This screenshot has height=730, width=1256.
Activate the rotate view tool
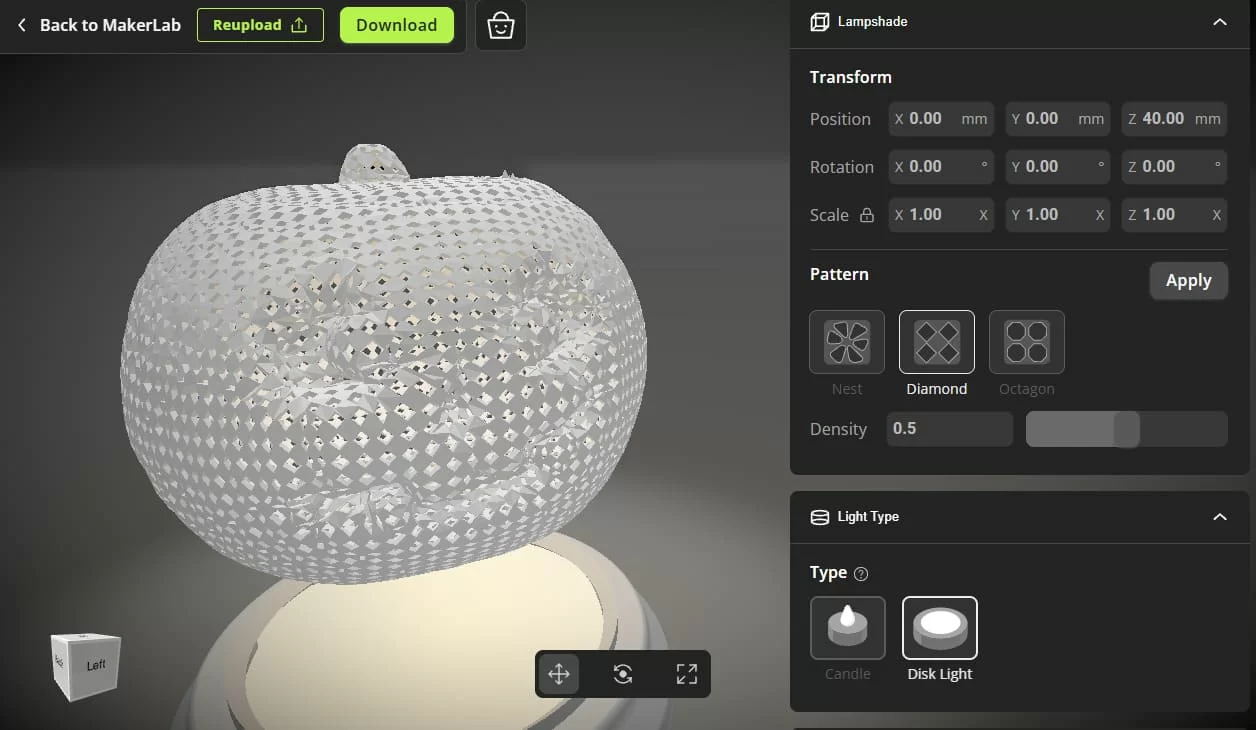[x=623, y=674]
